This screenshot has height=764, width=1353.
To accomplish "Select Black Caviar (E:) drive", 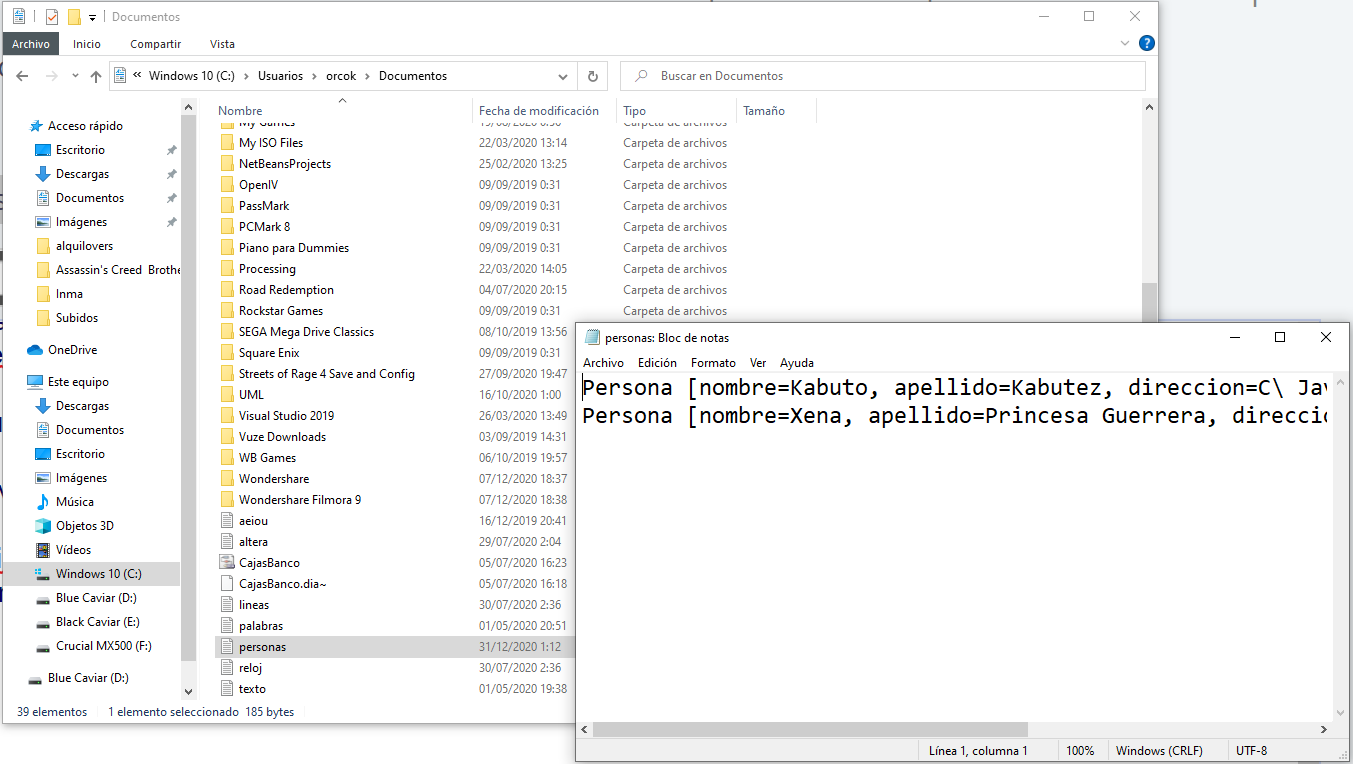I will (x=97, y=622).
